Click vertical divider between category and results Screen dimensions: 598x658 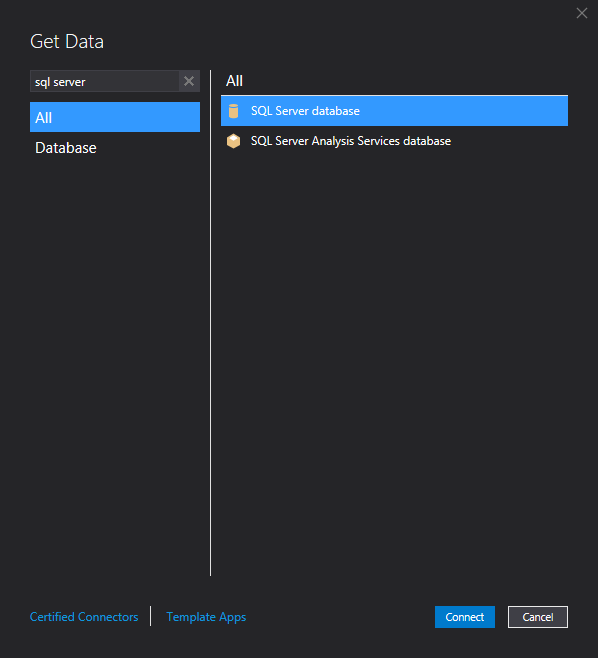tap(210, 323)
